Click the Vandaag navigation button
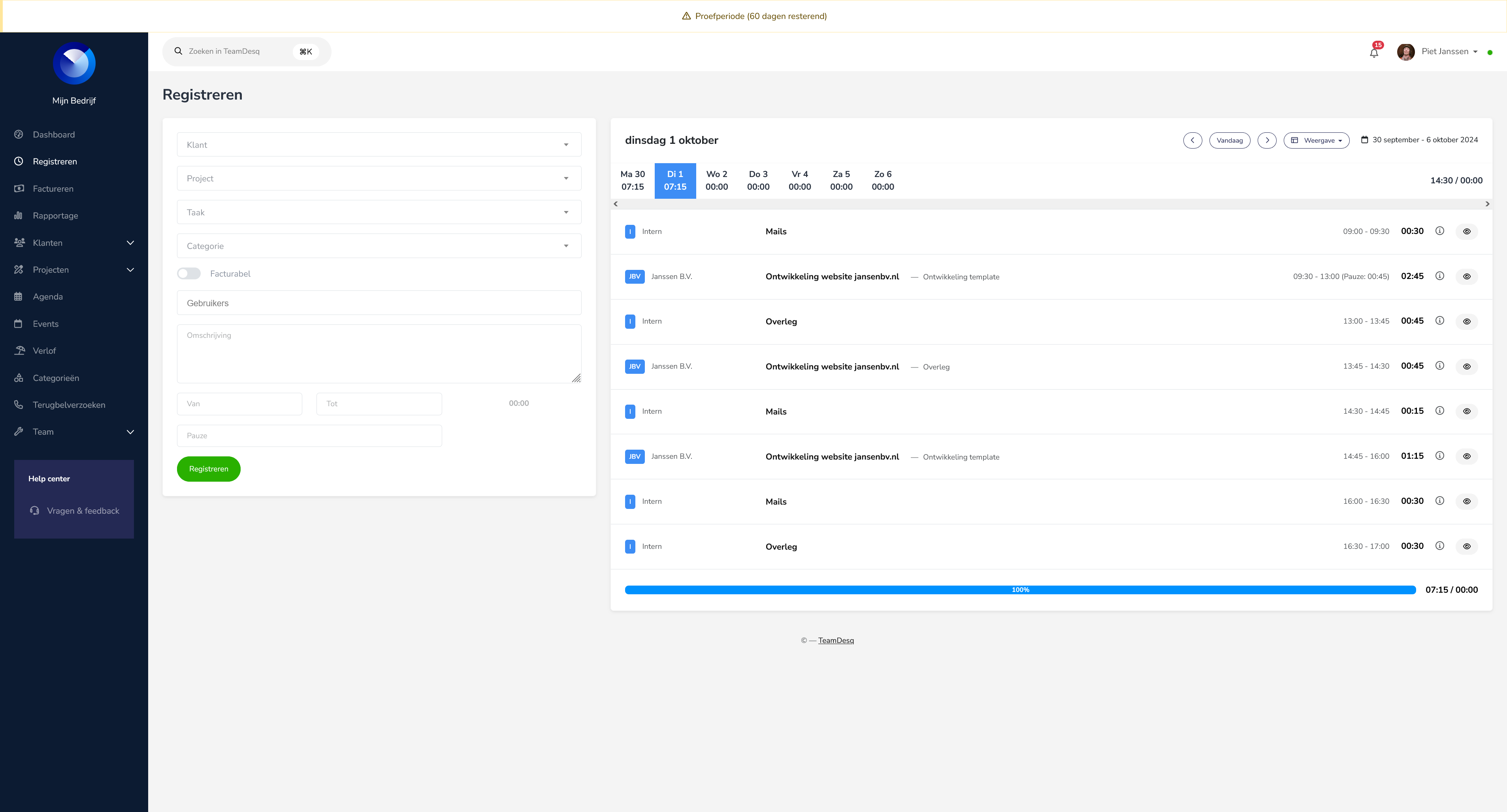The image size is (1507, 812). (x=1229, y=140)
